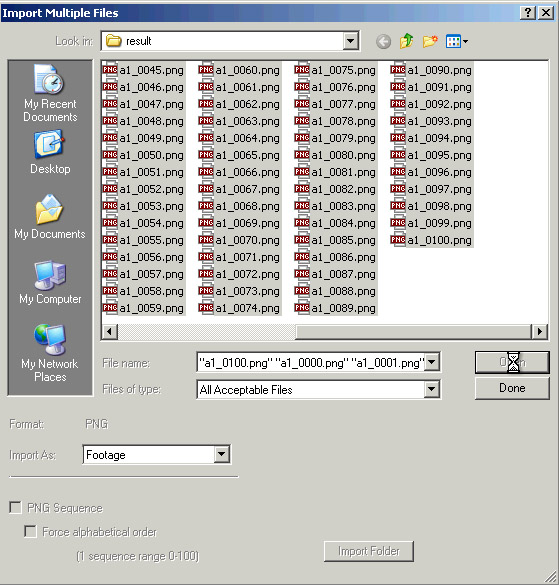Select file a1_0100.png
Viewport: 559px width, 585px height.
click(x=431, y=240)
